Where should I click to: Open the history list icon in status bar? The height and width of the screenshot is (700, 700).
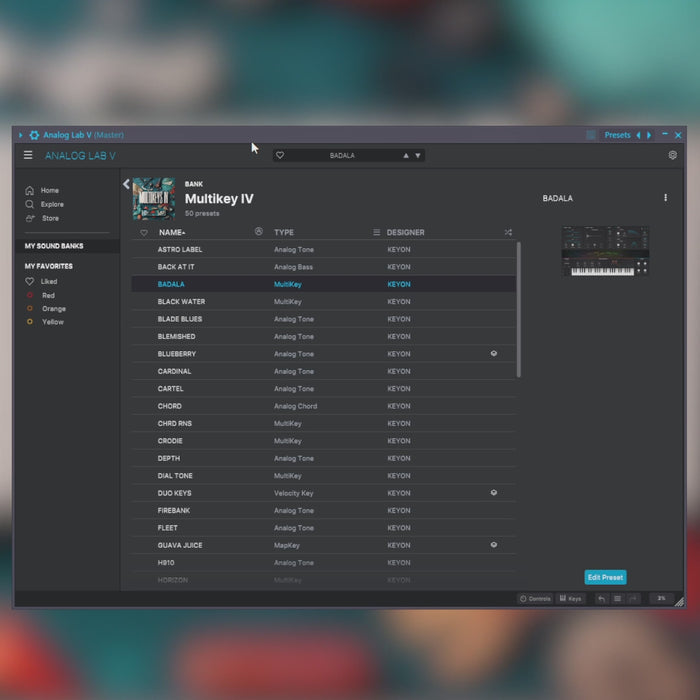[x=617, y=598]
